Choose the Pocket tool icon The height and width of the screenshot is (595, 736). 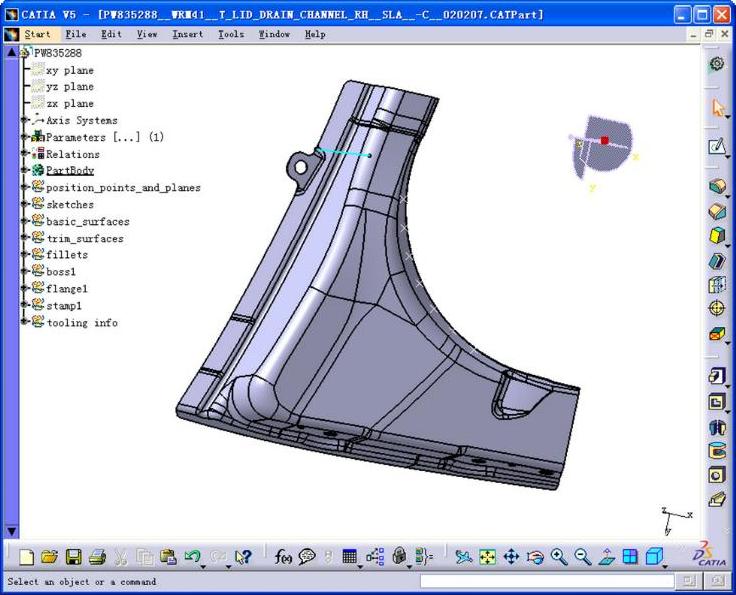point(717,211)
